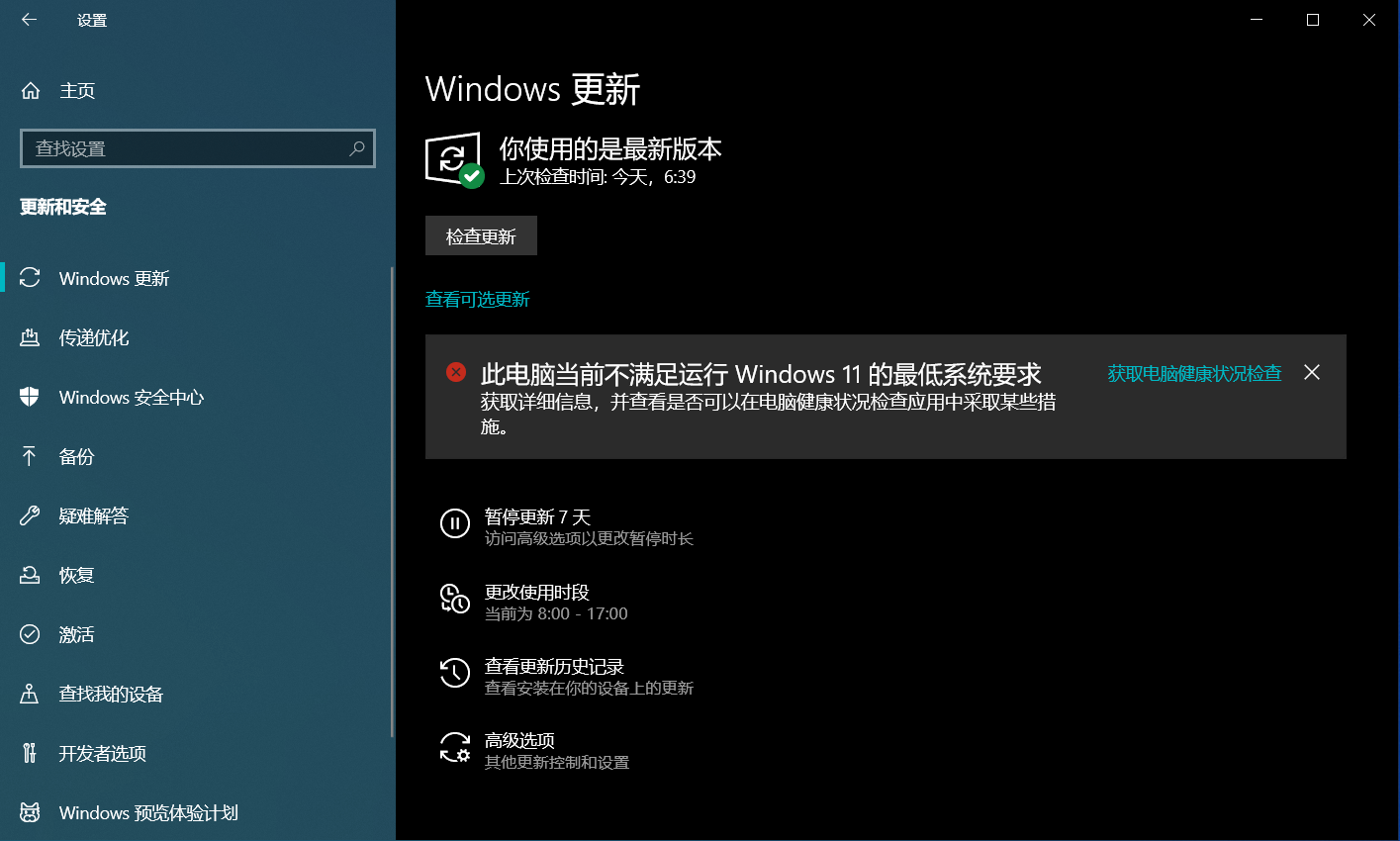Click the recovery icon for 恢复
The height and width of the screenshot is (841, 1400).
tap(30, 575)
